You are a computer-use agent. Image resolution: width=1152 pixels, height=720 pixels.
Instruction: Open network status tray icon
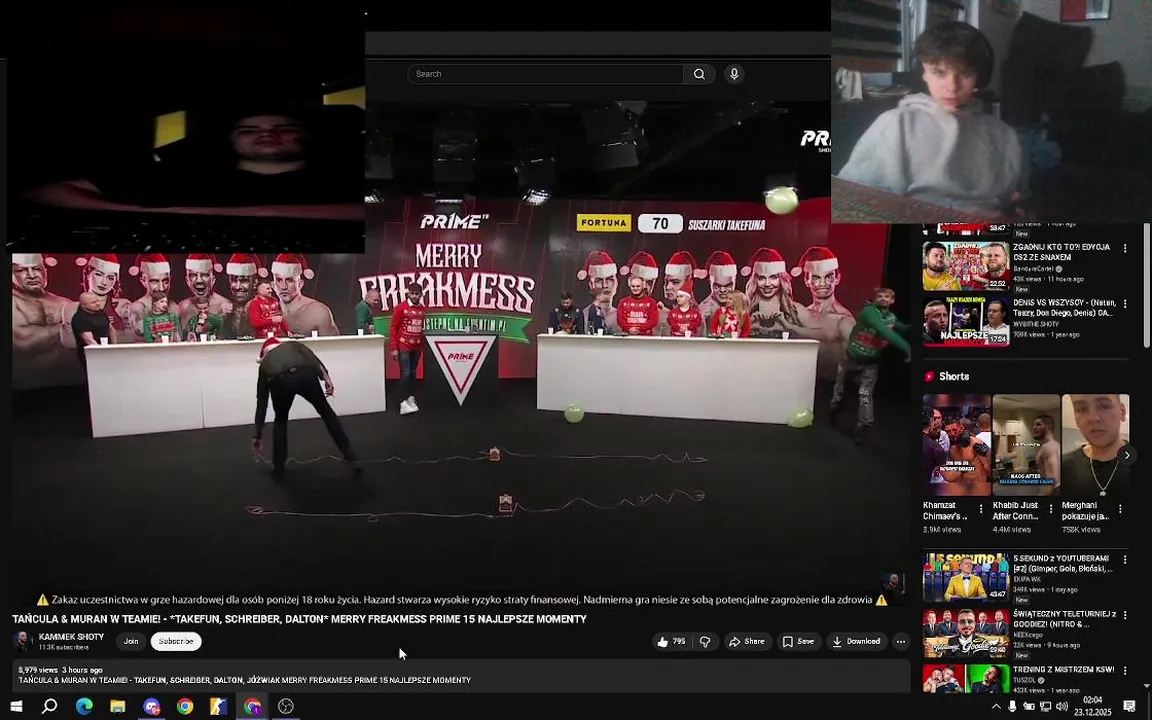[x=1045, y=706]
